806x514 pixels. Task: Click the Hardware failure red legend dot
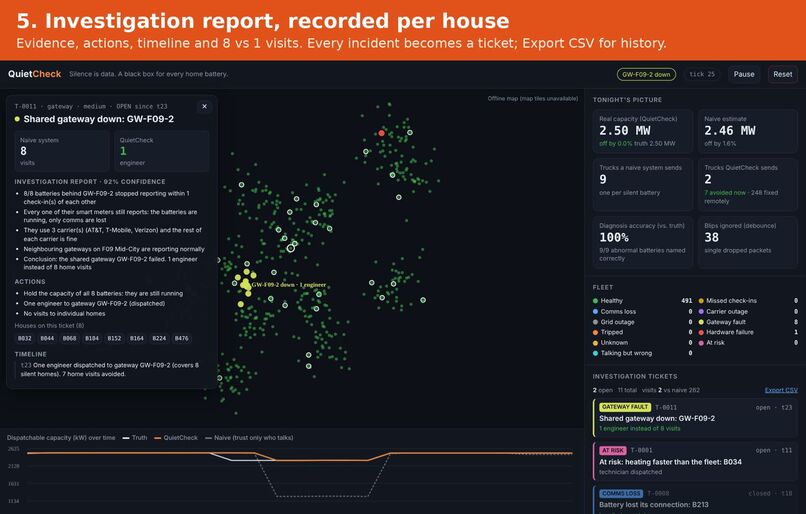point(701,332)
